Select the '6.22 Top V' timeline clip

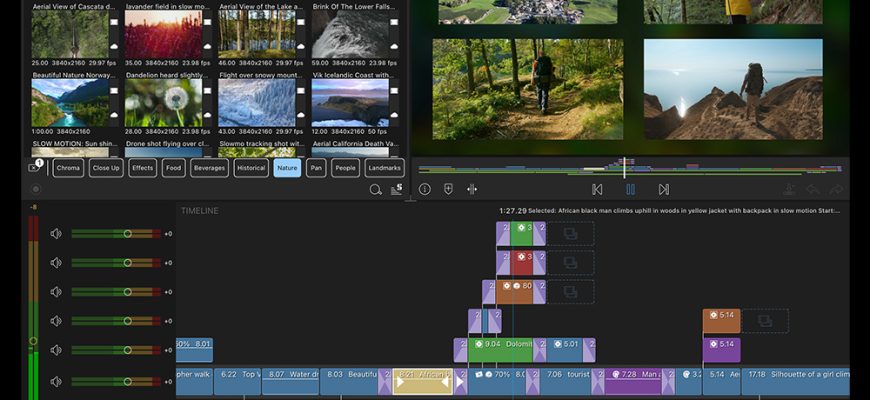point(237,382)
